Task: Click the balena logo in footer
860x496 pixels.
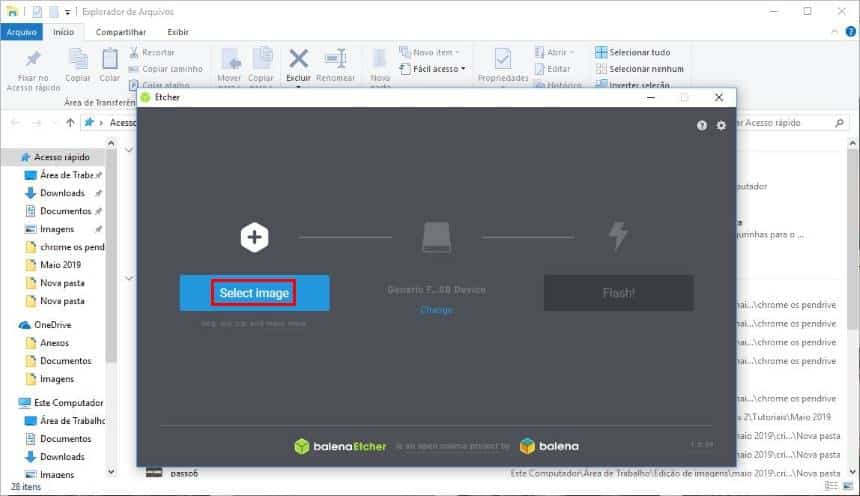Action: [x=549, y=446]
